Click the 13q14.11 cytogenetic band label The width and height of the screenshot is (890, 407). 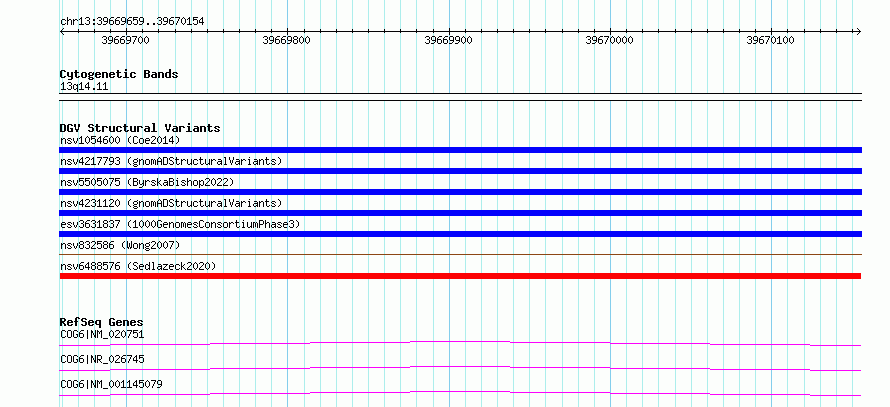[x=84, y=86]
